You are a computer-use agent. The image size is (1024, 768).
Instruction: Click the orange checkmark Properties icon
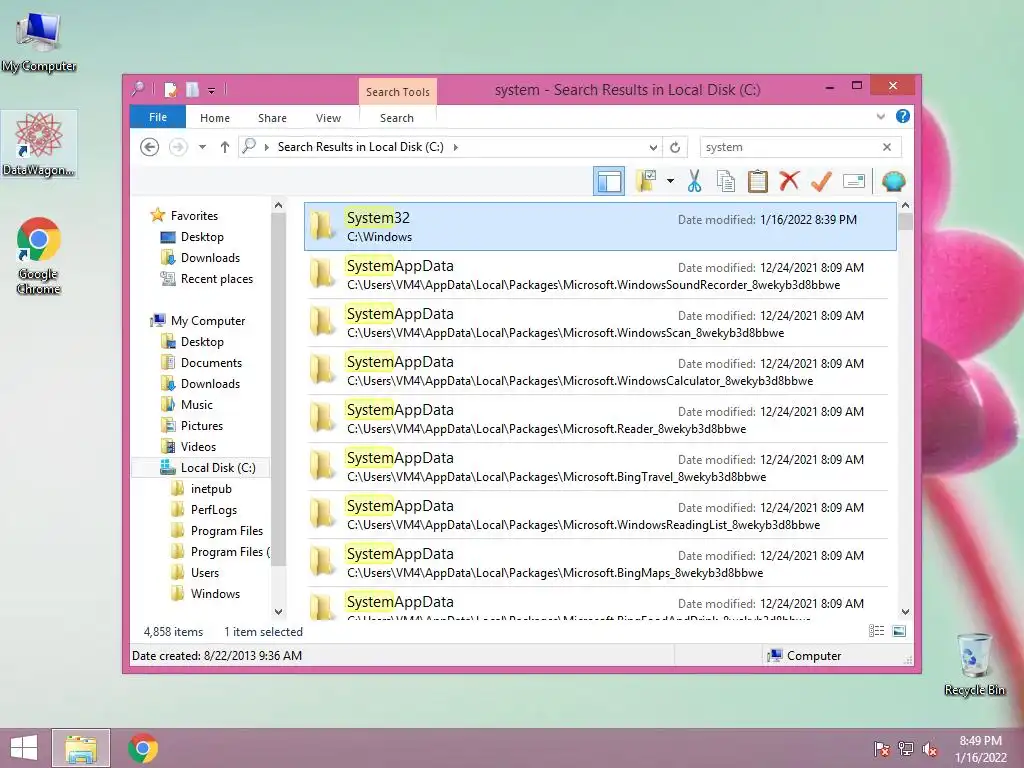[x=821, y=181]
